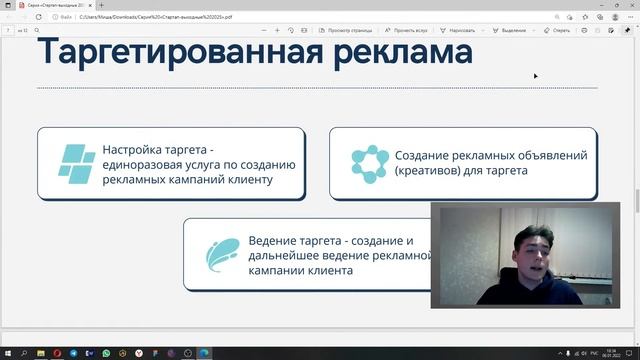Click the Ведение таргета card
This screenshot has height=360, width=640.
[307, 255]
